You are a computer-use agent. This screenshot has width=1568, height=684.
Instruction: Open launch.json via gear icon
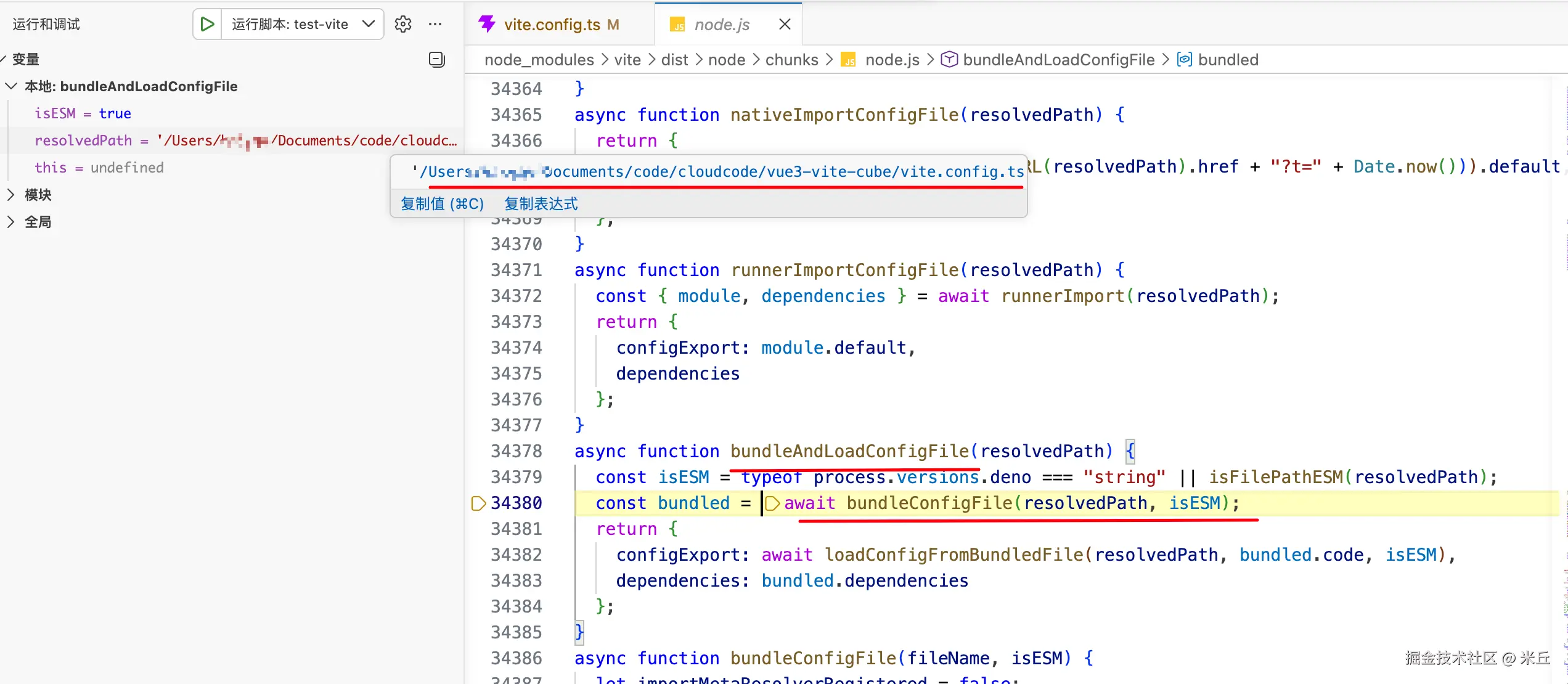coord(402,24)
